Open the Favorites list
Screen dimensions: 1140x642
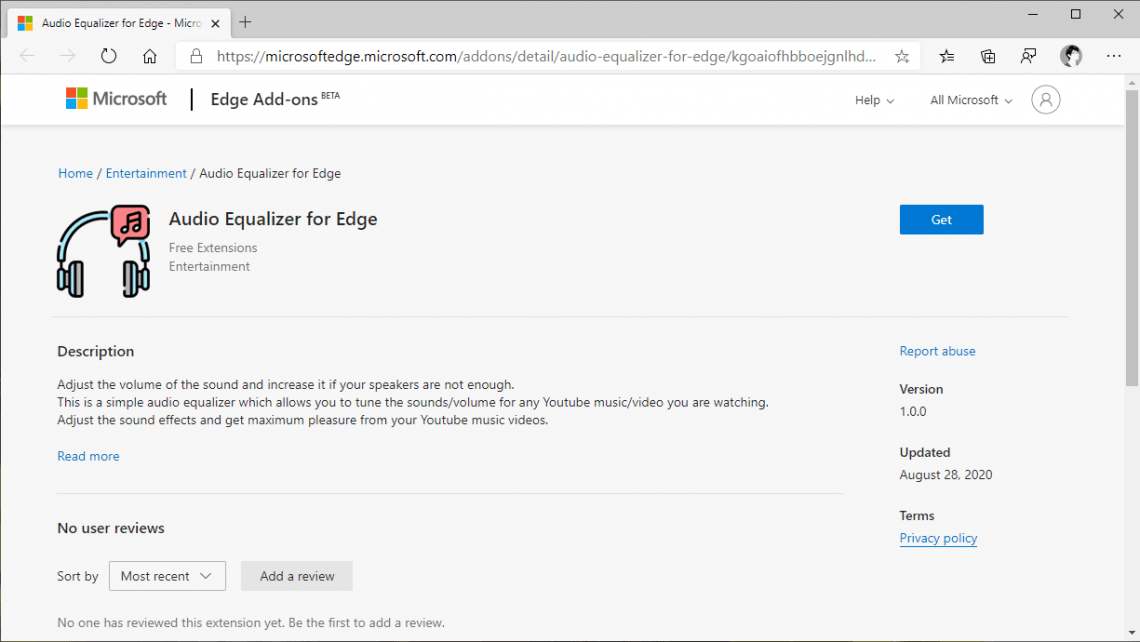(946, 56)
